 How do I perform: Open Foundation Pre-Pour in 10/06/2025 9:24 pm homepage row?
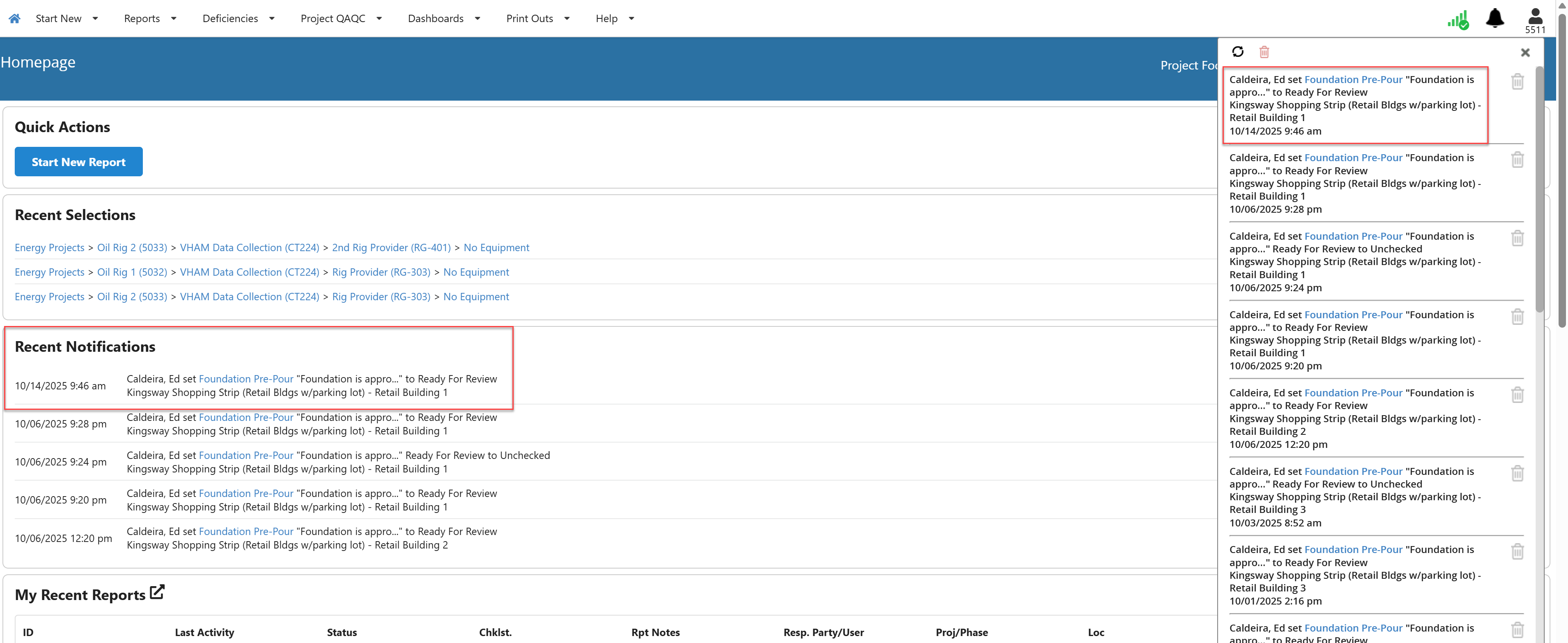tap(246, 455)
